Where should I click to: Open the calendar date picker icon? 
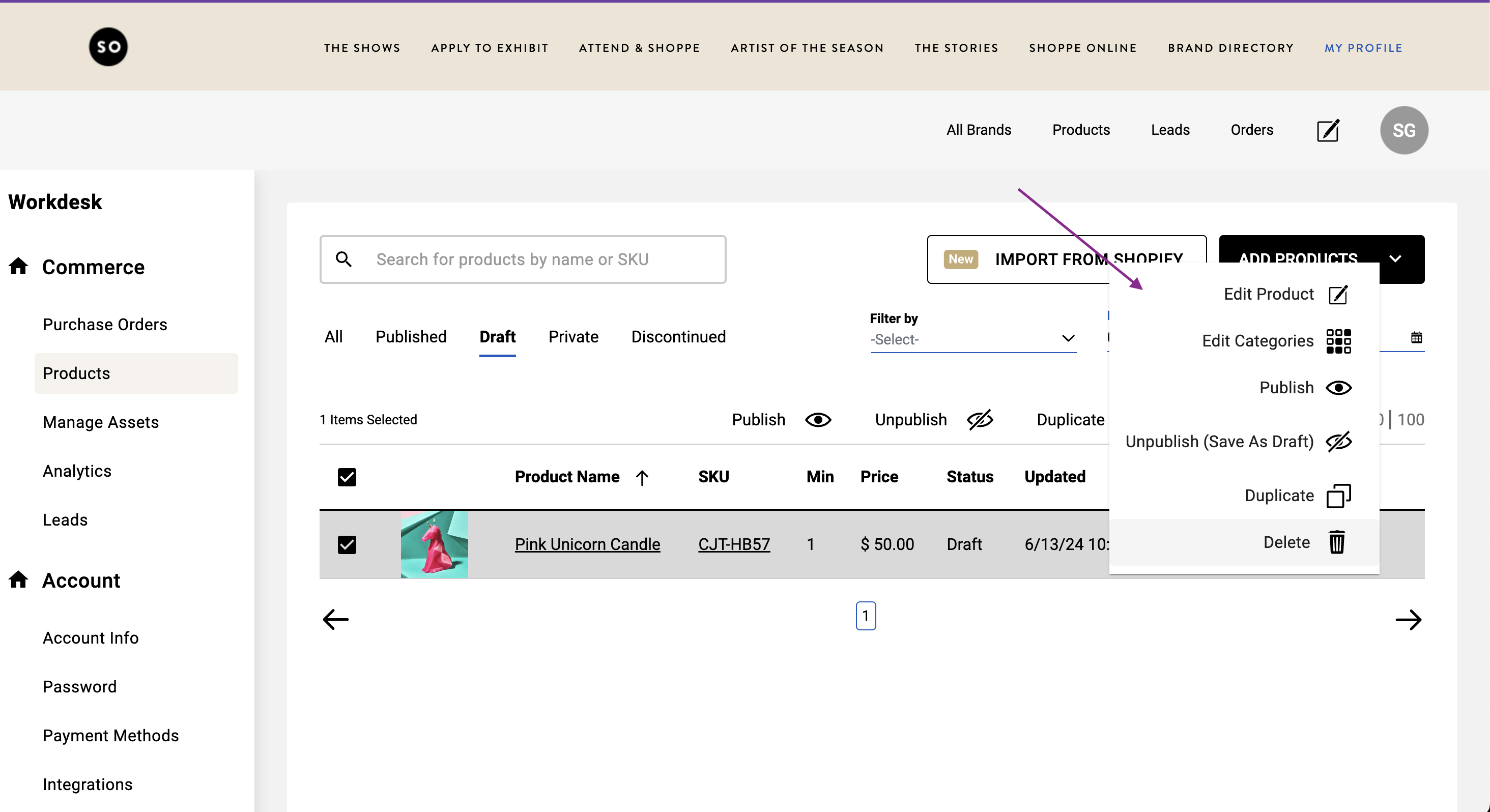point(1416,337)
